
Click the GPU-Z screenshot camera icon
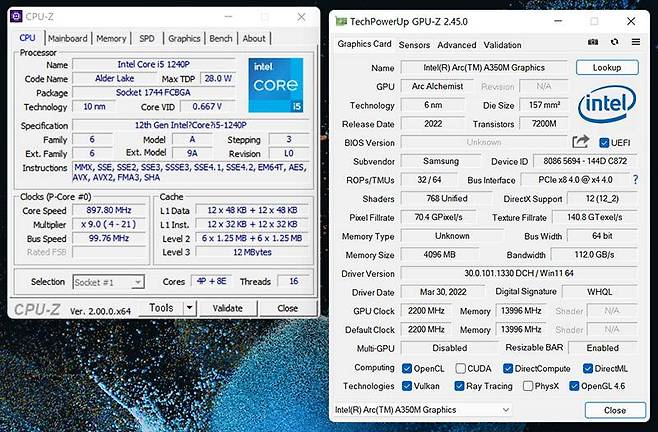(x=593, y=42)
